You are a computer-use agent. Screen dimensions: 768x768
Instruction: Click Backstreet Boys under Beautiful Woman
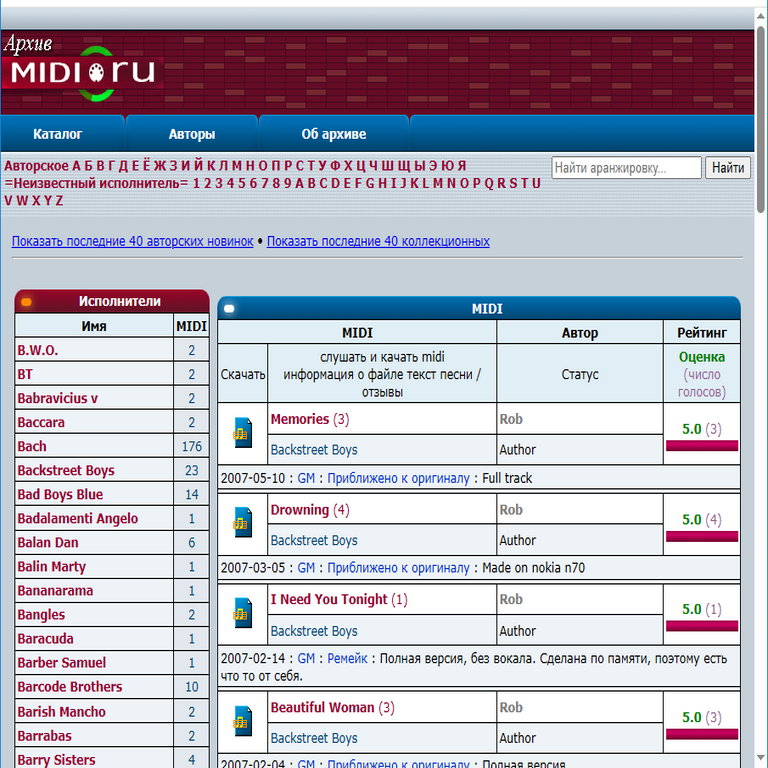pos(314,738)
